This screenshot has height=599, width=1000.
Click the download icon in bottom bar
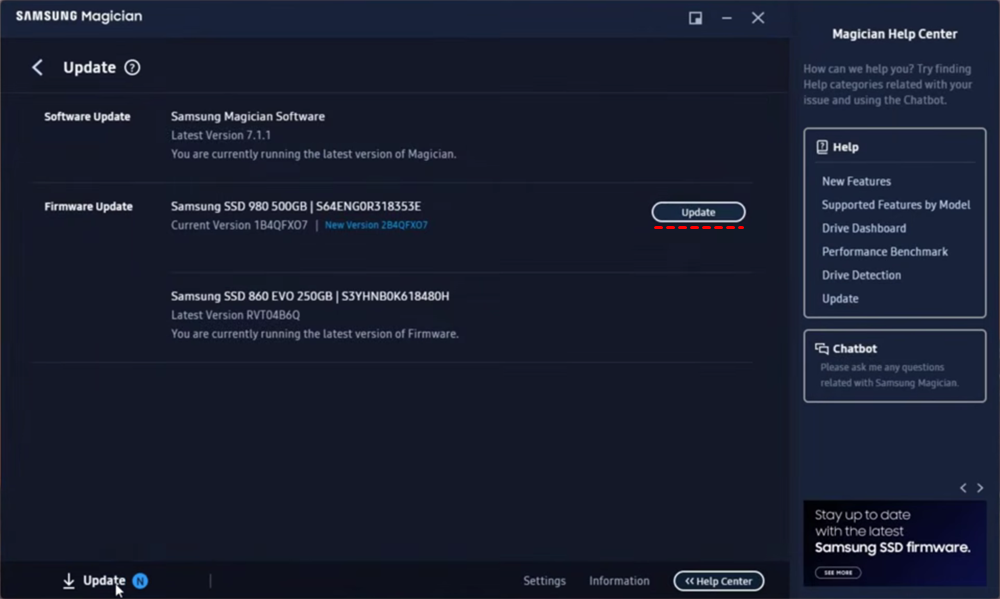pyautogui.click(x=69, y=581)
